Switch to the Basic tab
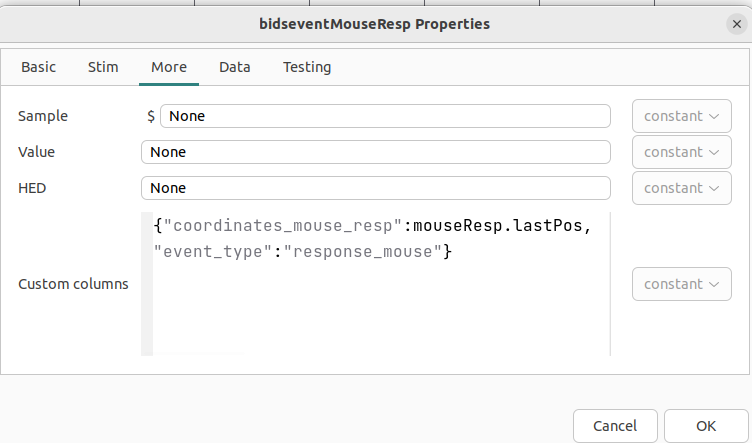The height and width of the screenshot is (443, 752). click(x=38, y=67)
